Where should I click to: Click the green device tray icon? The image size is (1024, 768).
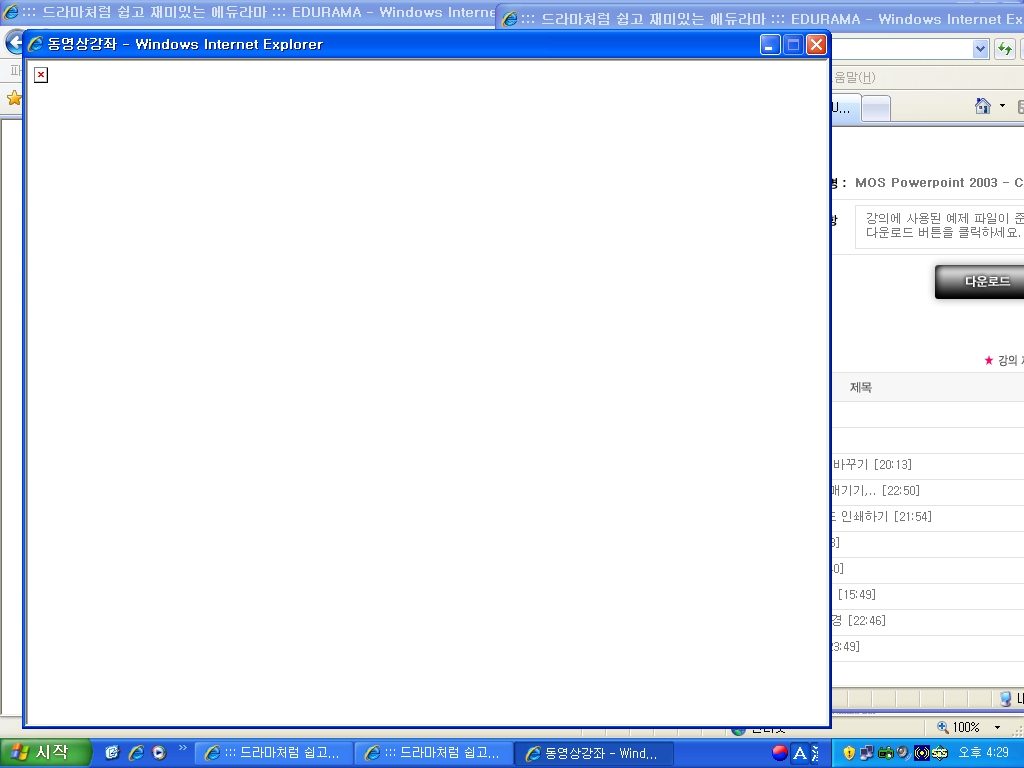(886, 753)
